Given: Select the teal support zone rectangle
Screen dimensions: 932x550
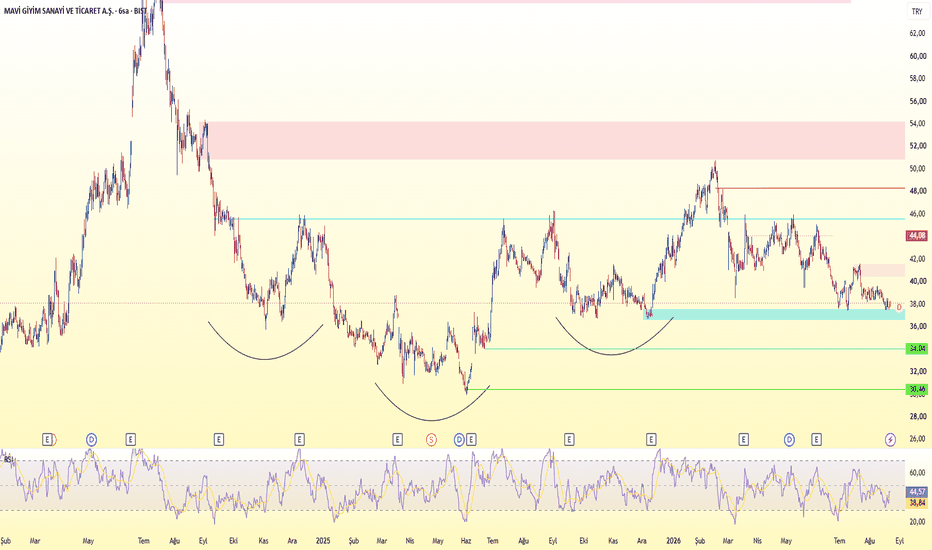Looking at the screenshot, I should [x=774, y=315].
